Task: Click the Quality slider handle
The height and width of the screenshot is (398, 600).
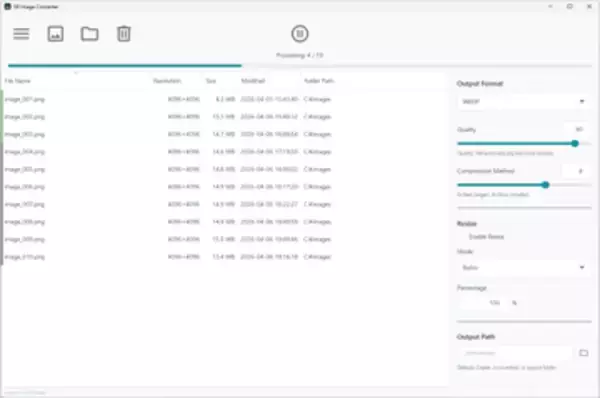Action: coord(575,144)
